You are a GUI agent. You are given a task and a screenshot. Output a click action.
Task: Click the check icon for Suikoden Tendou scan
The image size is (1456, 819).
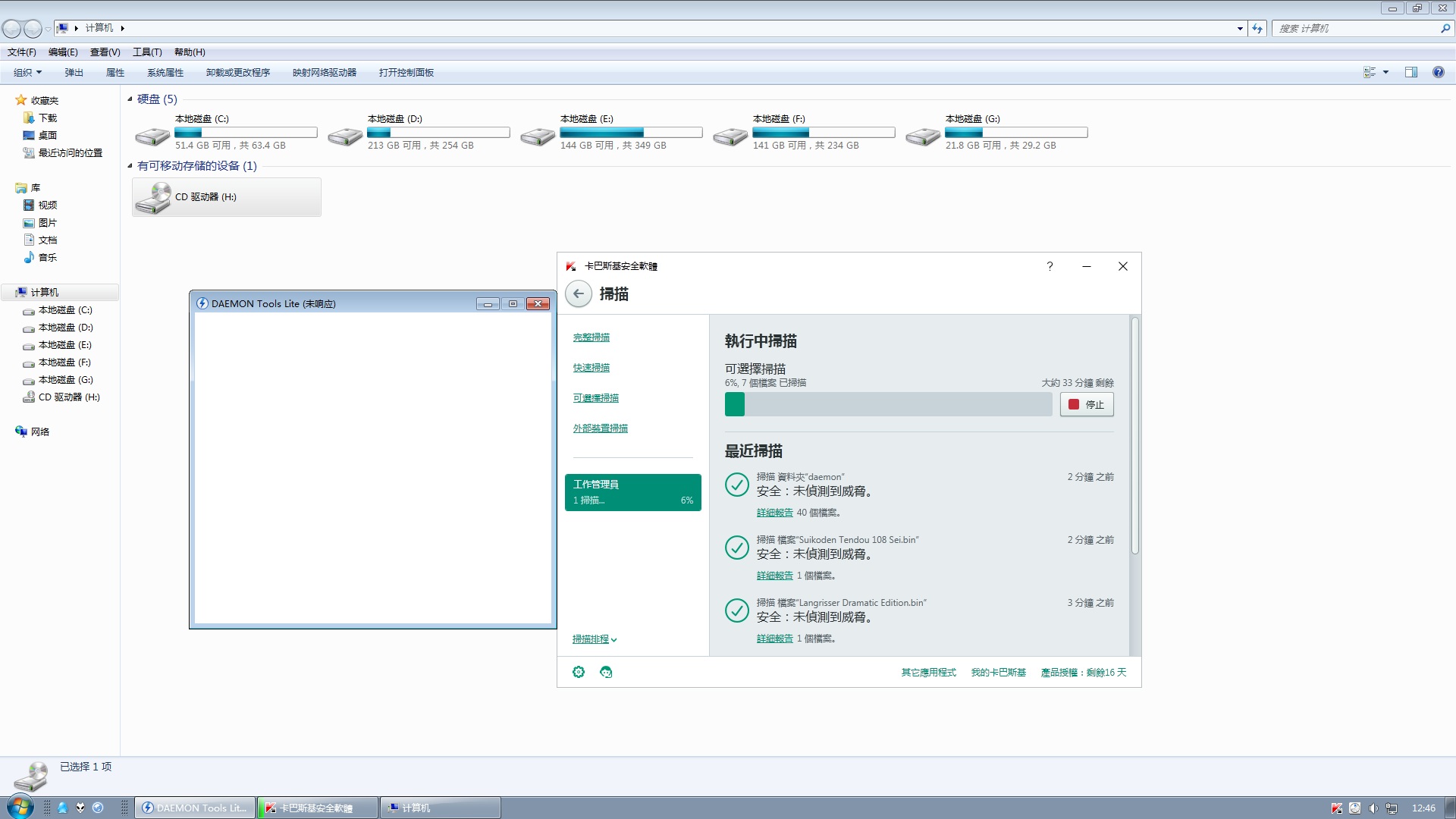[x=737, y=548]
